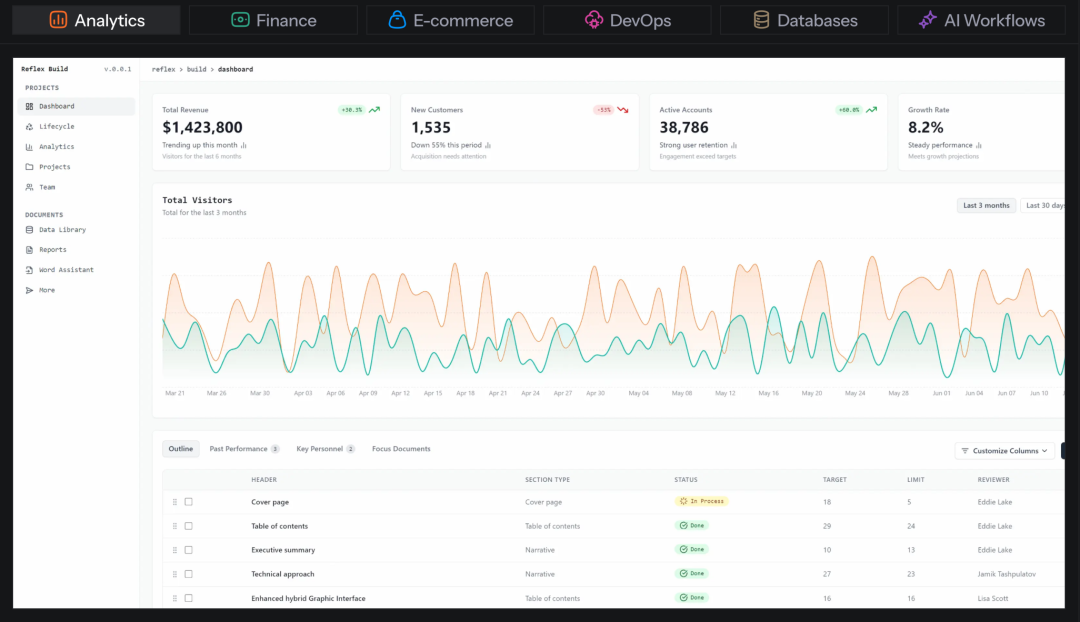Choose the Last 30 days range button
Screen dimensions: 1080x622
click(x=1043, y=205)
